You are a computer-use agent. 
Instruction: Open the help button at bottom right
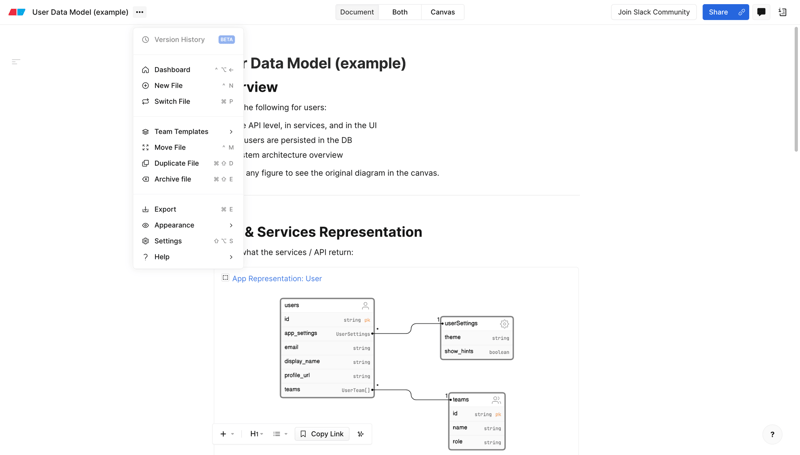[x=772, y=434]
